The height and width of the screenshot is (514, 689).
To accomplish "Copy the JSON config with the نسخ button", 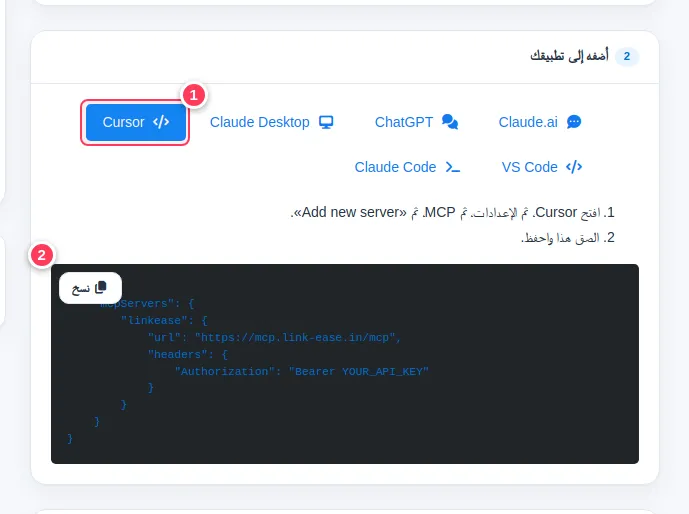I will coord(90,288).
